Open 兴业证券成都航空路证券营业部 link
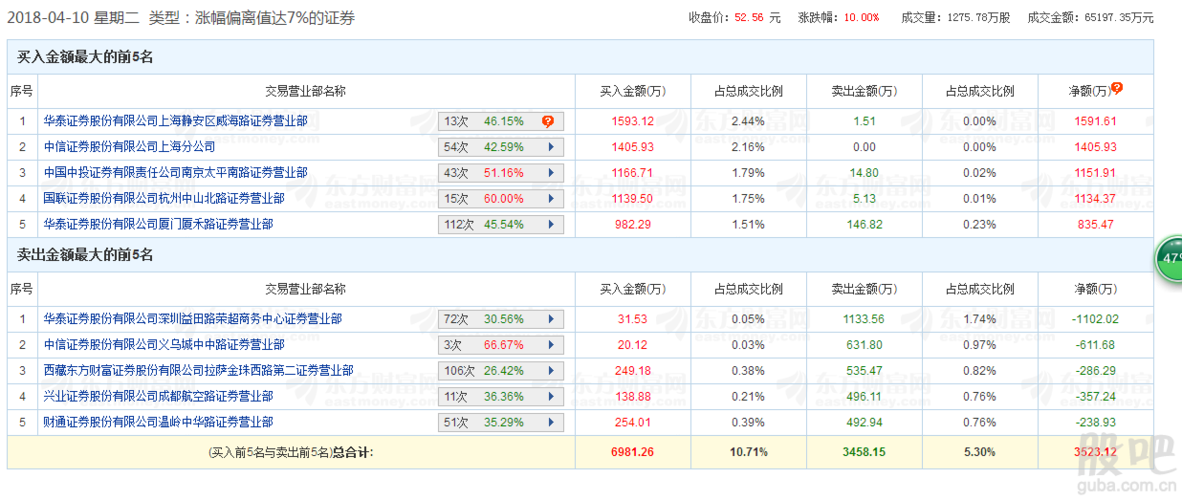 [x=158, y=396]
